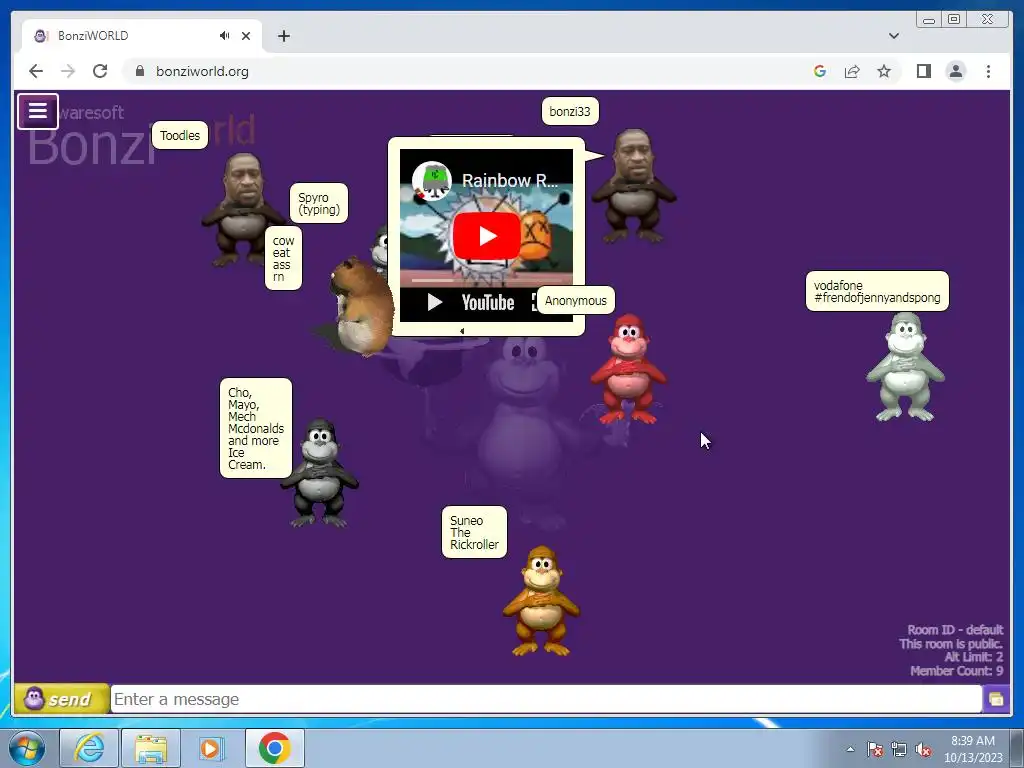Share this page icon
Screen dimensions: 1024x768
852,71
